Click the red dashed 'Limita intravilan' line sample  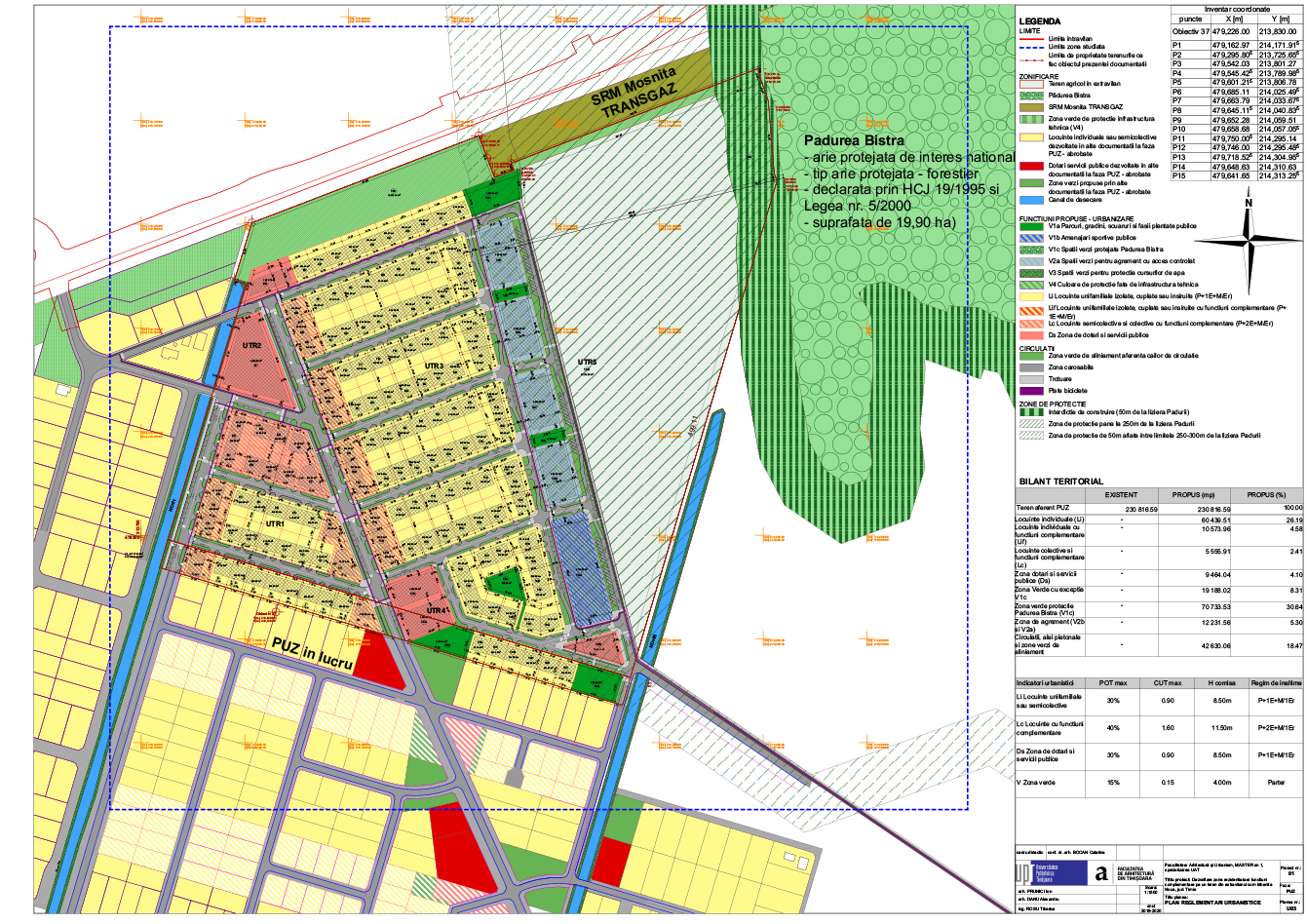pyautogui.click(x=1032, y=38)
